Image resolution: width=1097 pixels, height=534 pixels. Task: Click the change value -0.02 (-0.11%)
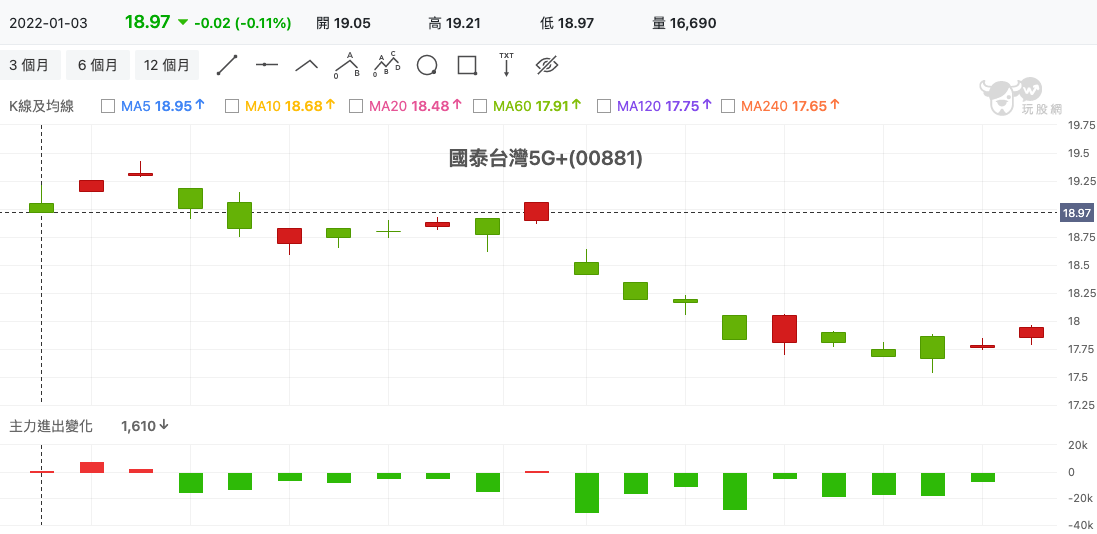click(x=242, y=23)
